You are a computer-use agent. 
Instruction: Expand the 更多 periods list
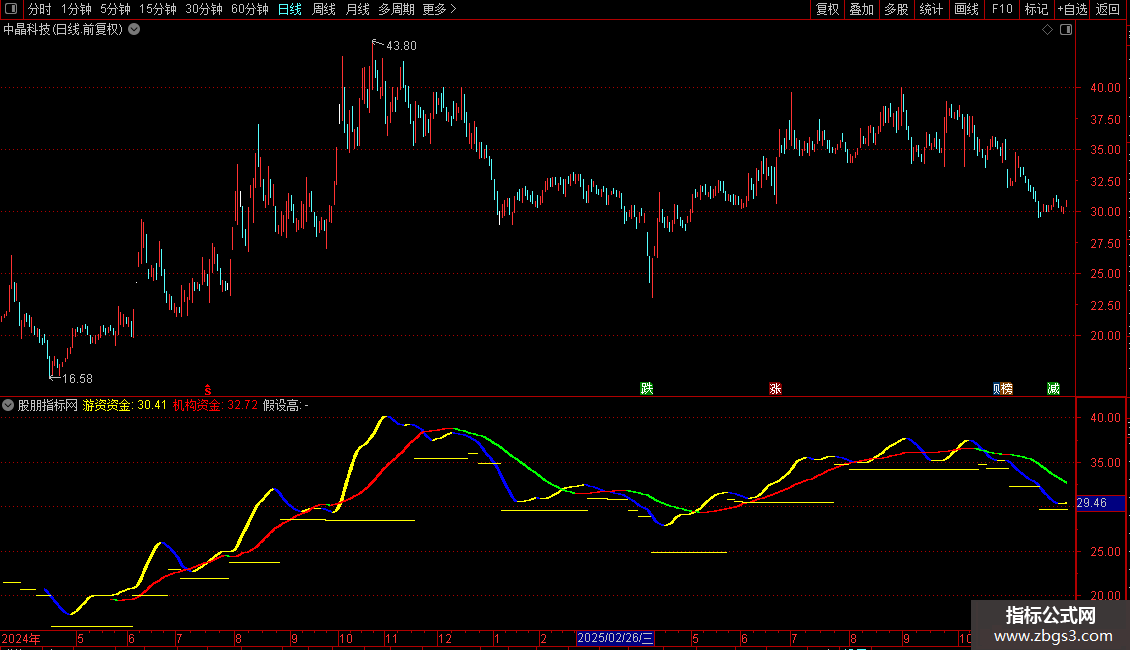(x=439, y=9)
